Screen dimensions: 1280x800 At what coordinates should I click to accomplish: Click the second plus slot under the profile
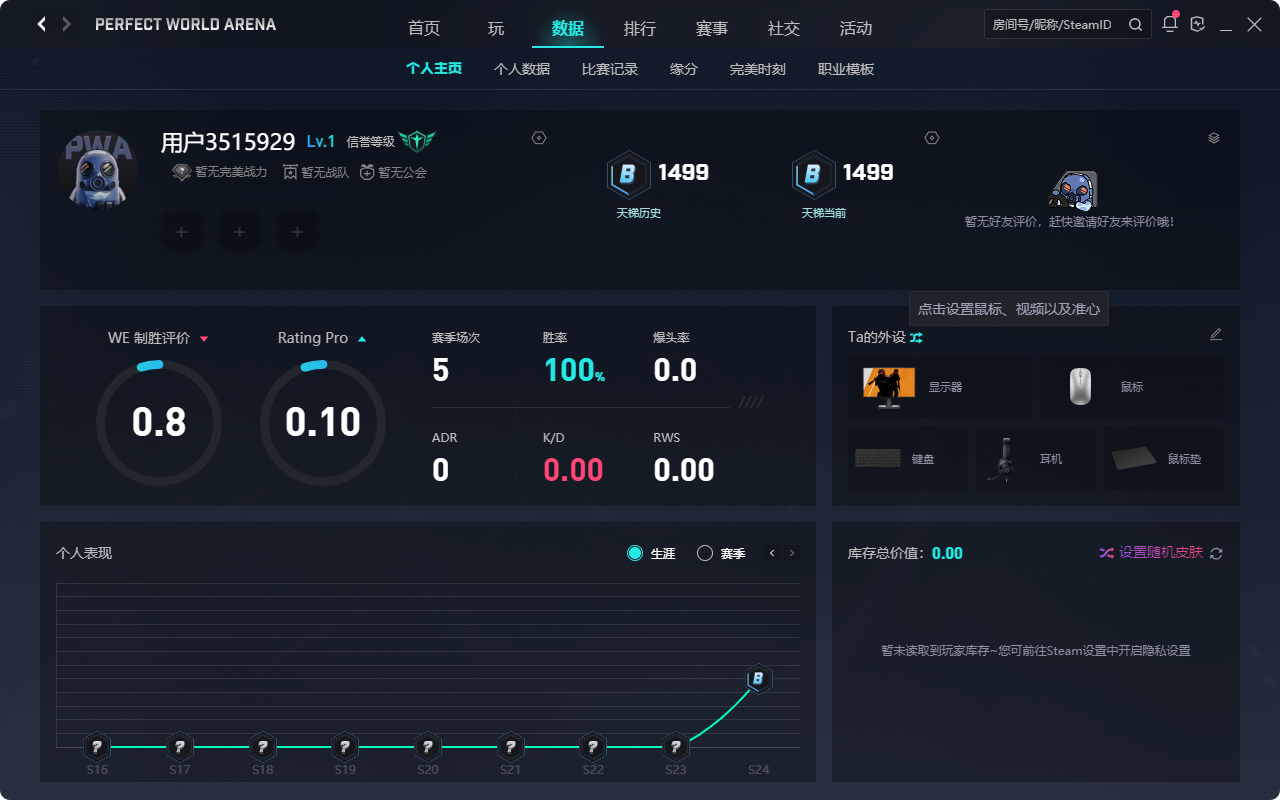(239, 232)
